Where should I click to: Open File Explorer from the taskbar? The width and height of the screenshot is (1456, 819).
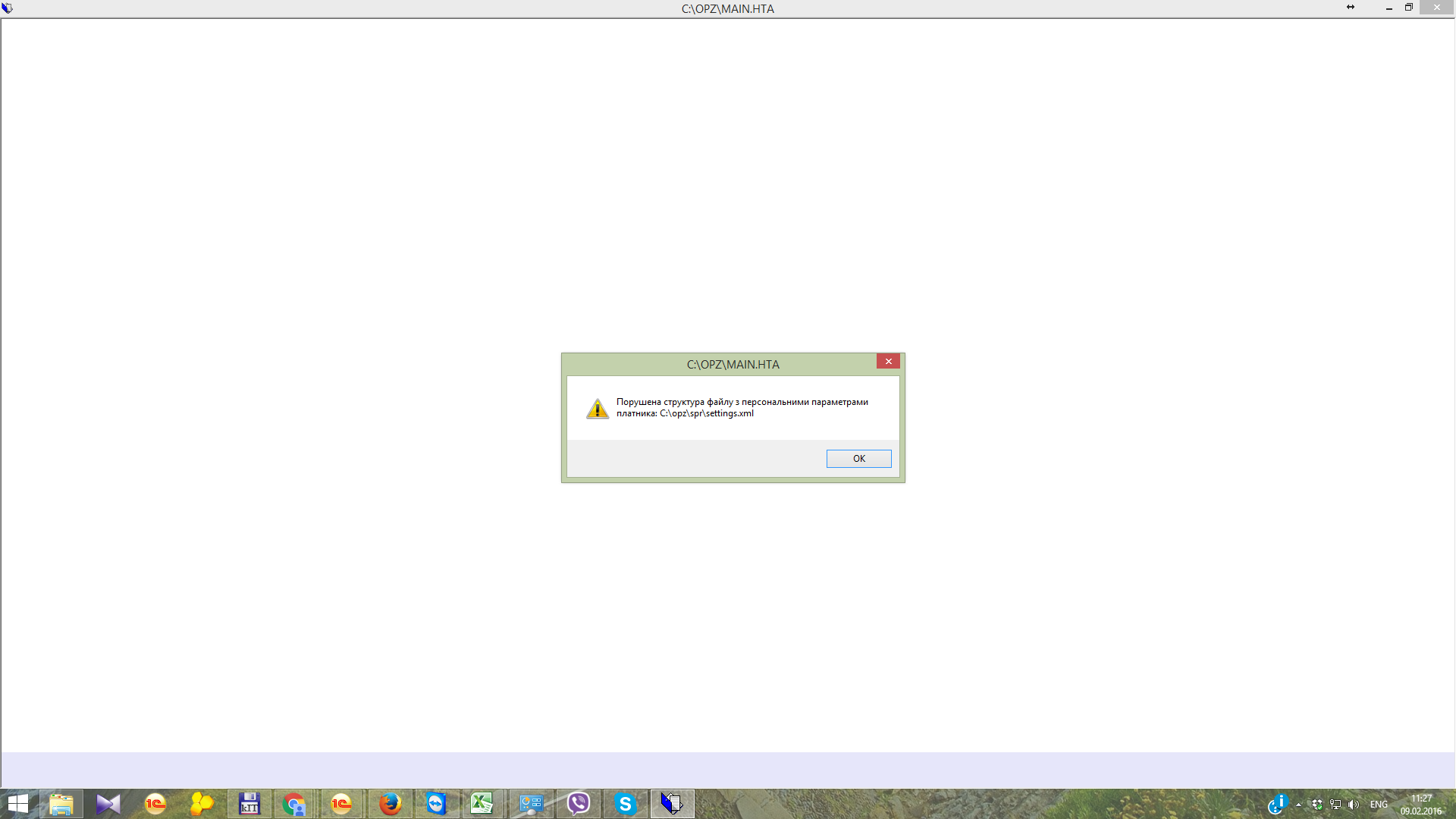coord(61,804)
